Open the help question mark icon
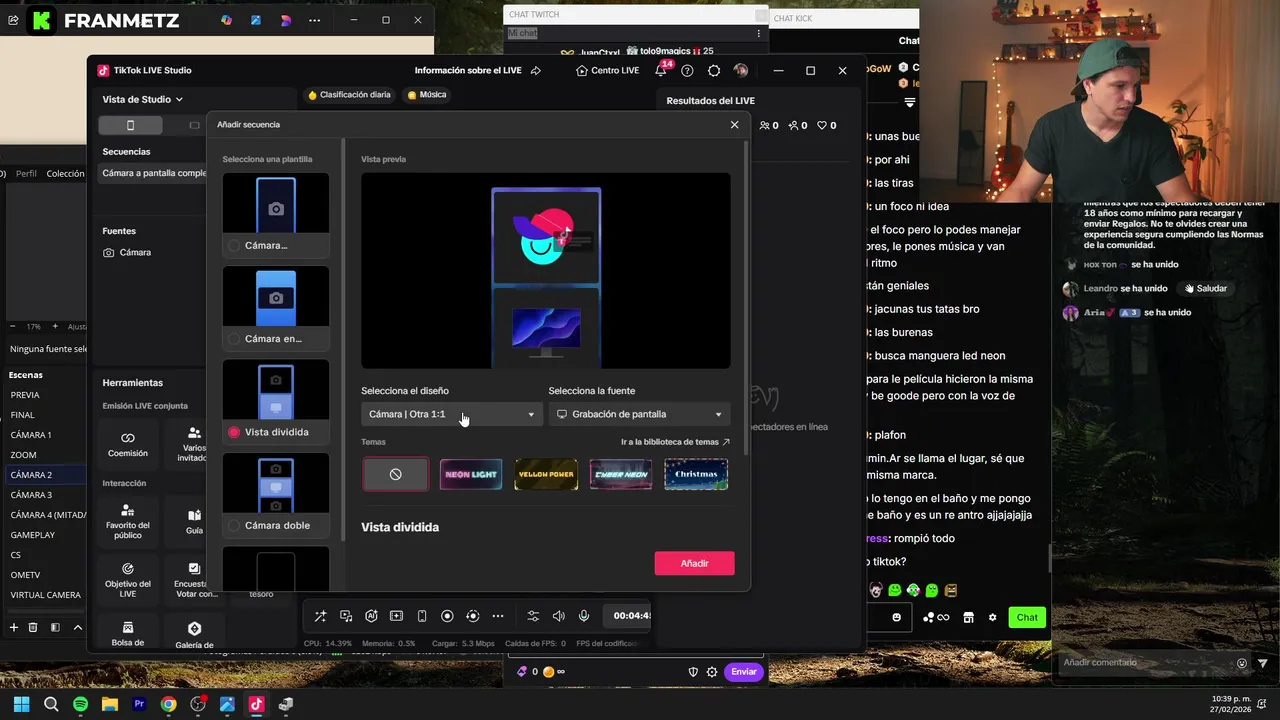Image resolution: width=1280 pixels, height=720 pixels. (687, 71)
